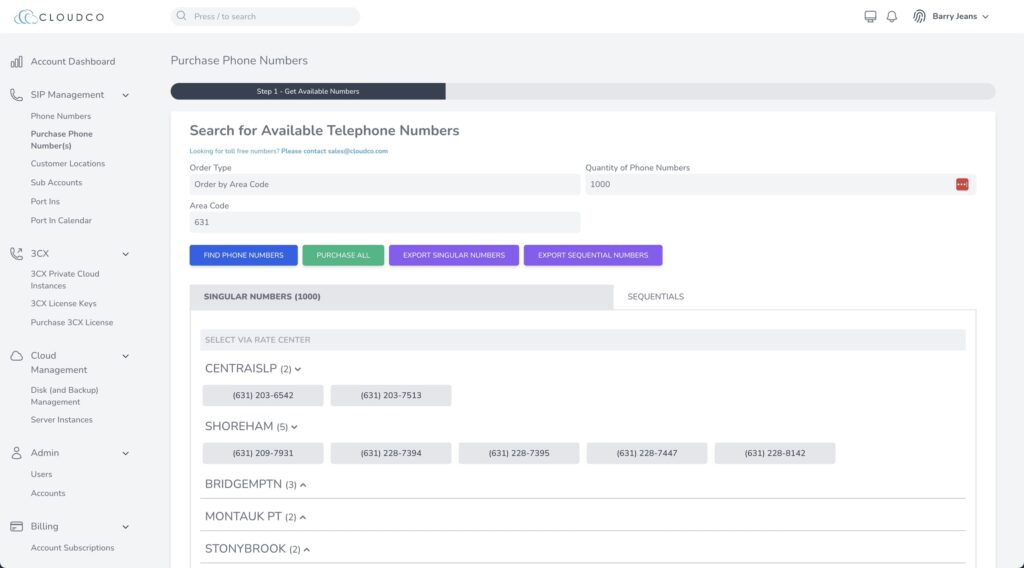Click the monitor icon in top bar

coord(870,17)
